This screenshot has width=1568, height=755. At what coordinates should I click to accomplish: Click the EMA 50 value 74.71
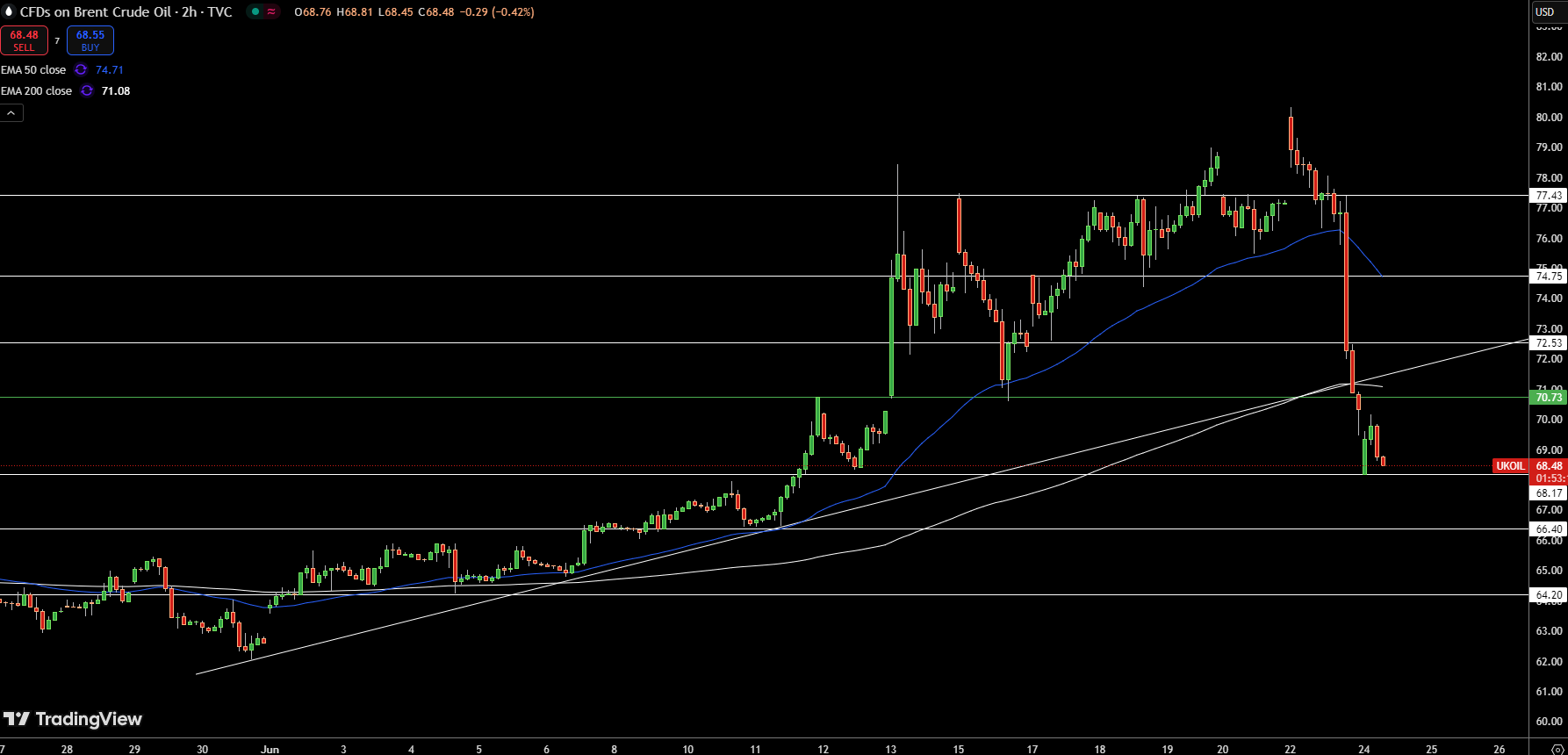[x=110, y=69]
